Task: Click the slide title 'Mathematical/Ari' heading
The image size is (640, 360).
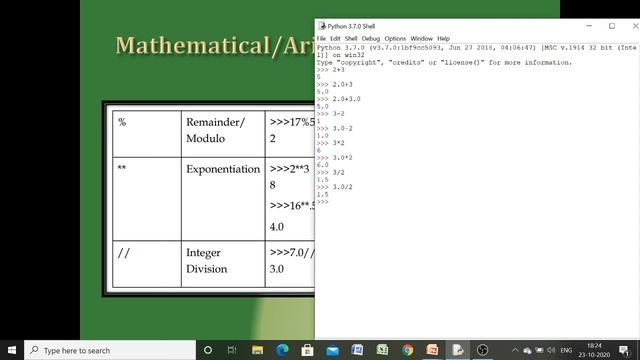Action: click(215, 45)
